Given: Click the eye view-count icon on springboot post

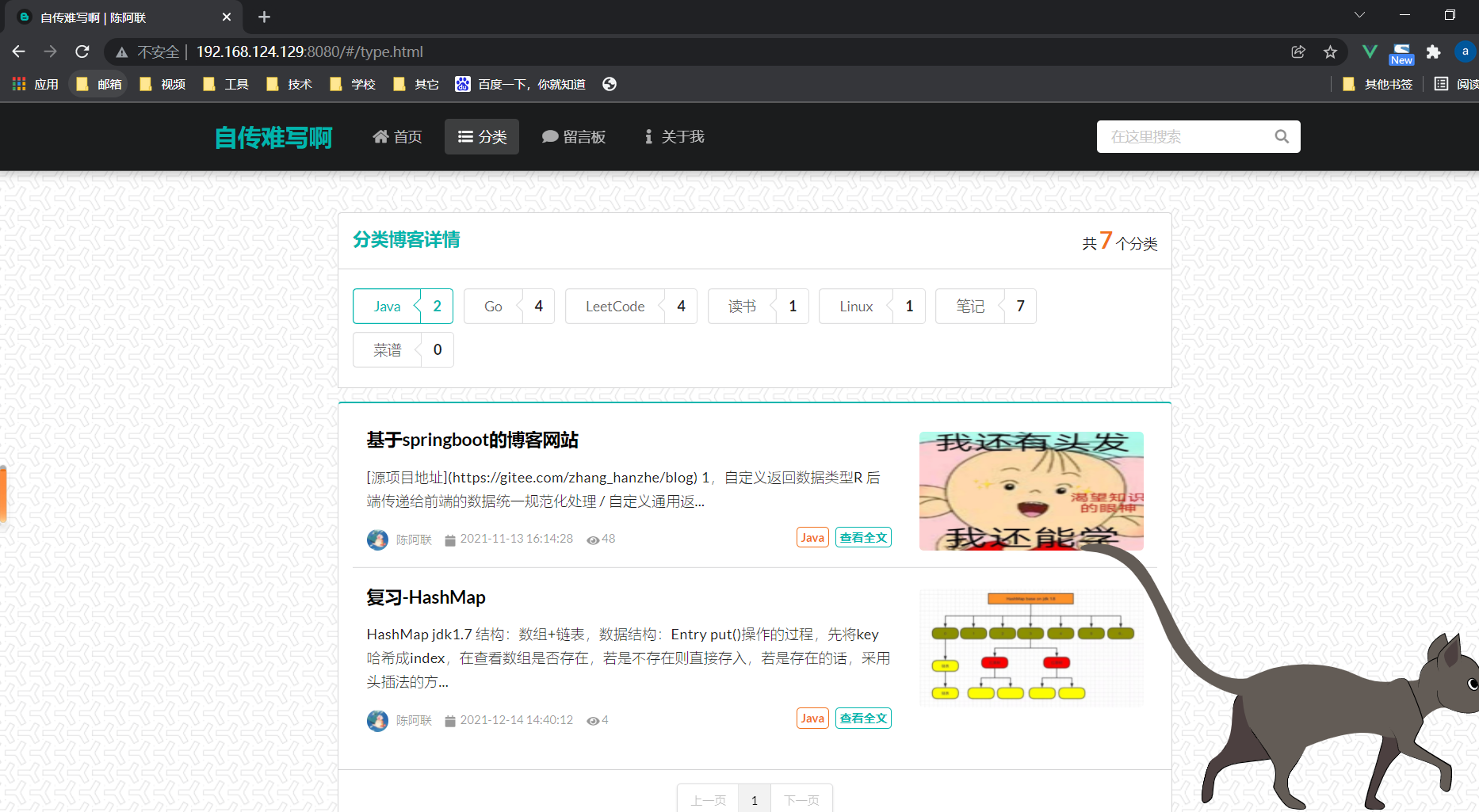Looking at the screenshot, I should [594, 539].
